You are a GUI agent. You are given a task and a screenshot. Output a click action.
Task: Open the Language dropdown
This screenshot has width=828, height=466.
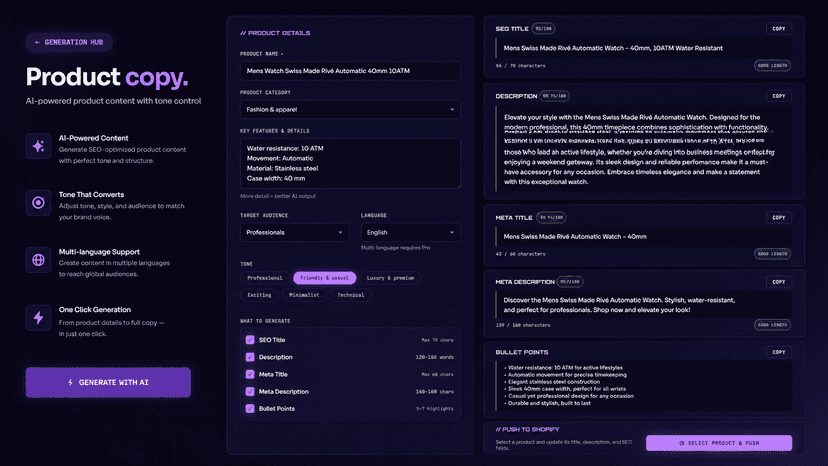(410, 232)
